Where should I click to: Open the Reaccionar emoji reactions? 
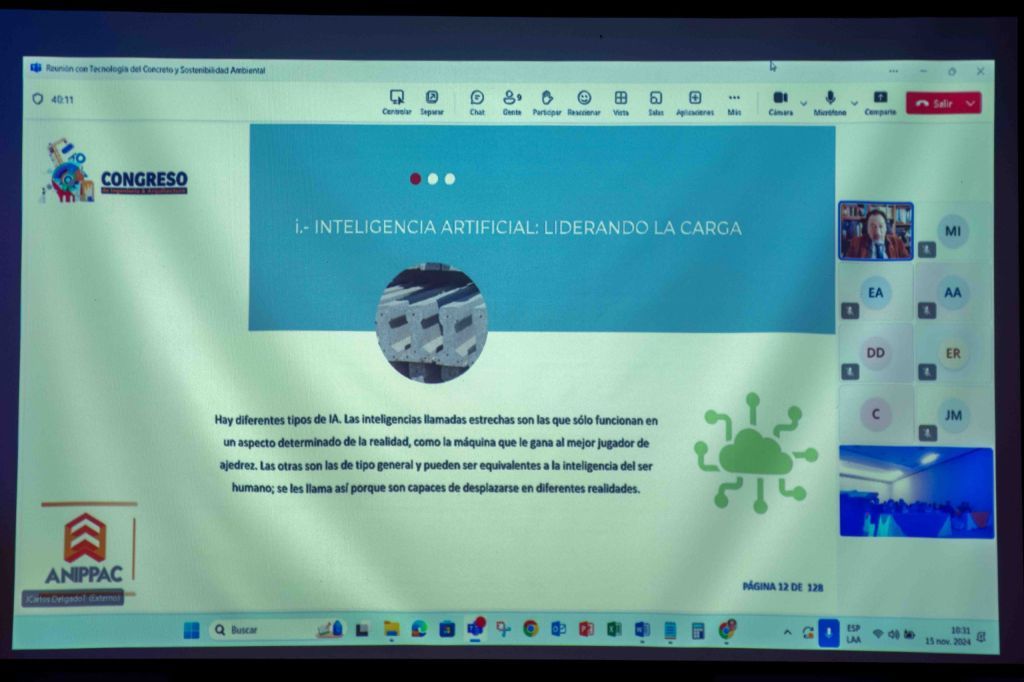pyautogui.click(x=584, y=102)
